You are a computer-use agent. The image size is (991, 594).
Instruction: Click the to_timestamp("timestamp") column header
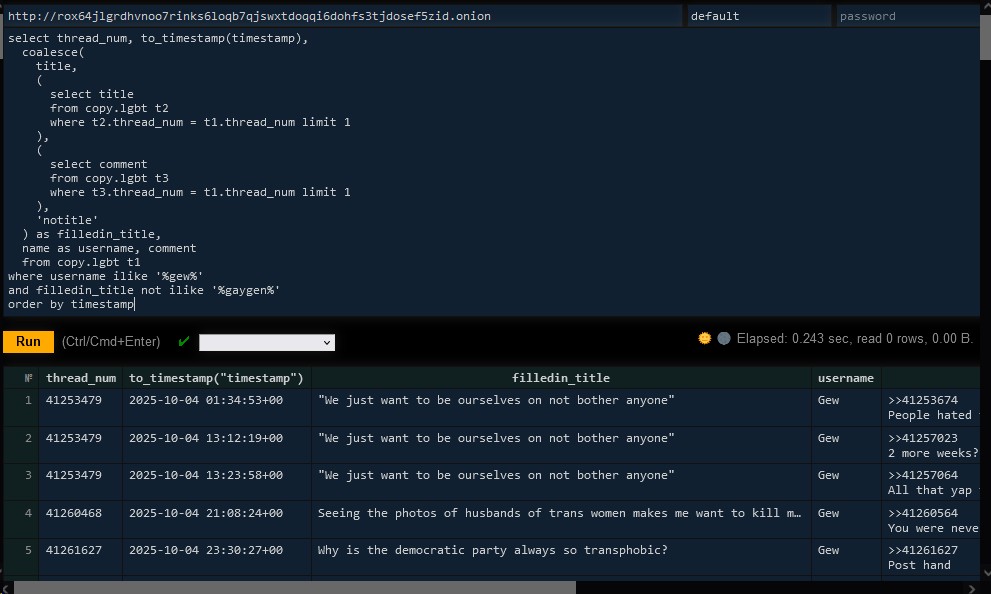coord(216,379)
